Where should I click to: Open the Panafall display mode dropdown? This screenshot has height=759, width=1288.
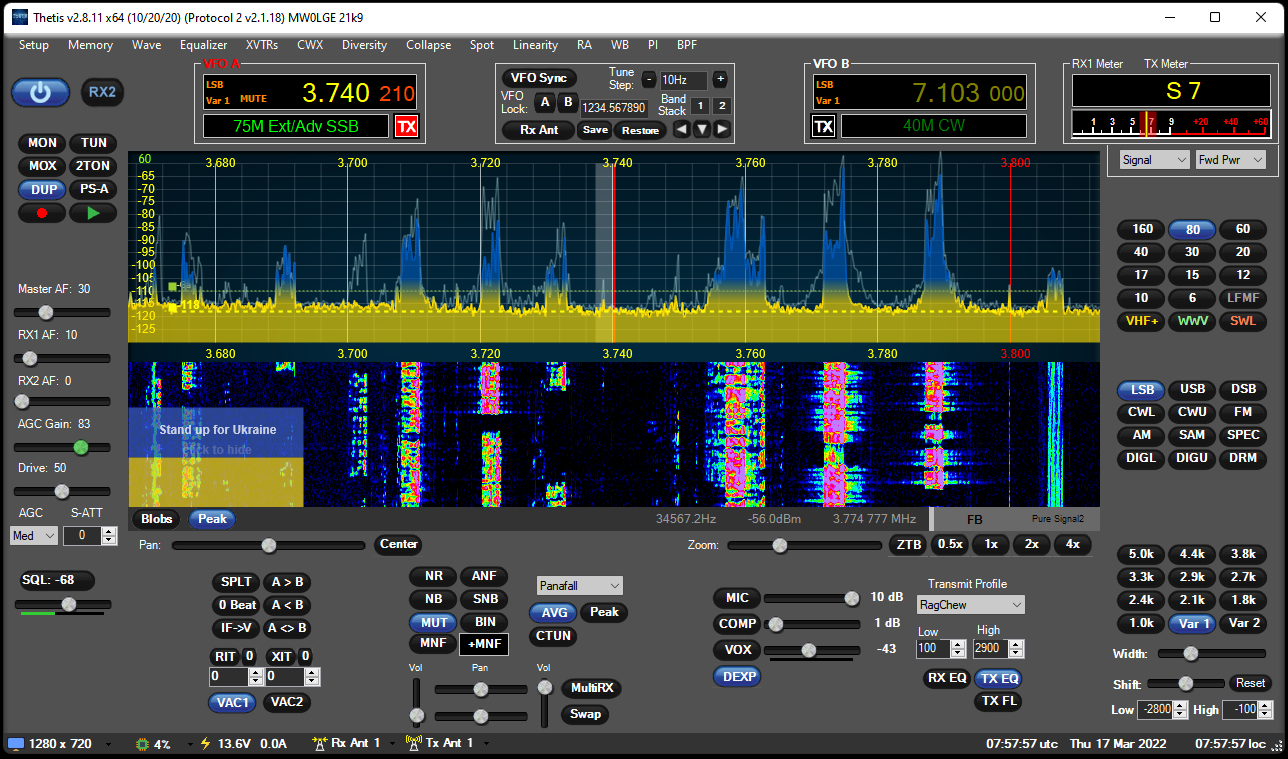(580, 585)
